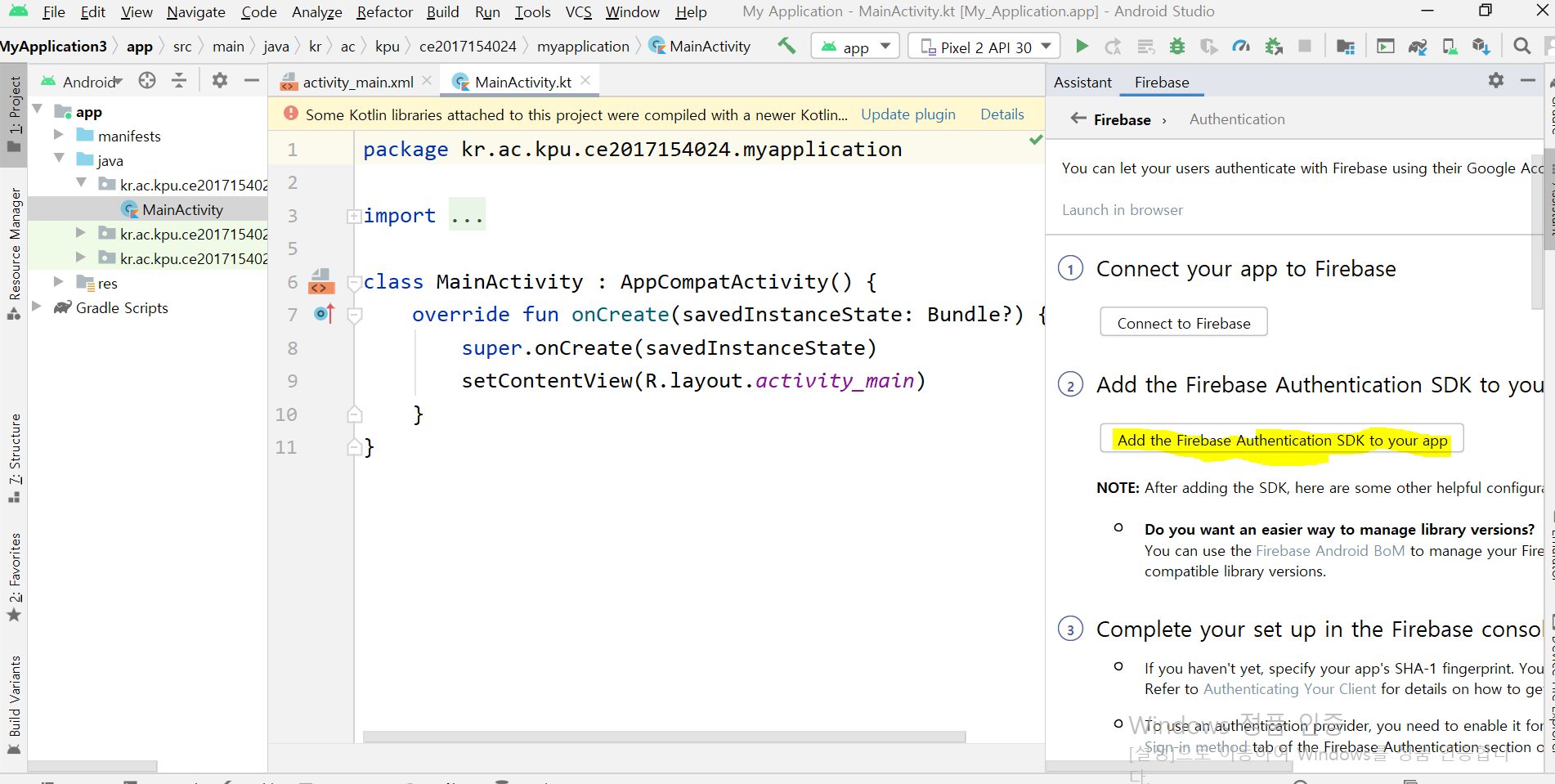The width and height of the screenshot is (1555, 784).
Task: Open the Build menu
Action: (442, 12)
